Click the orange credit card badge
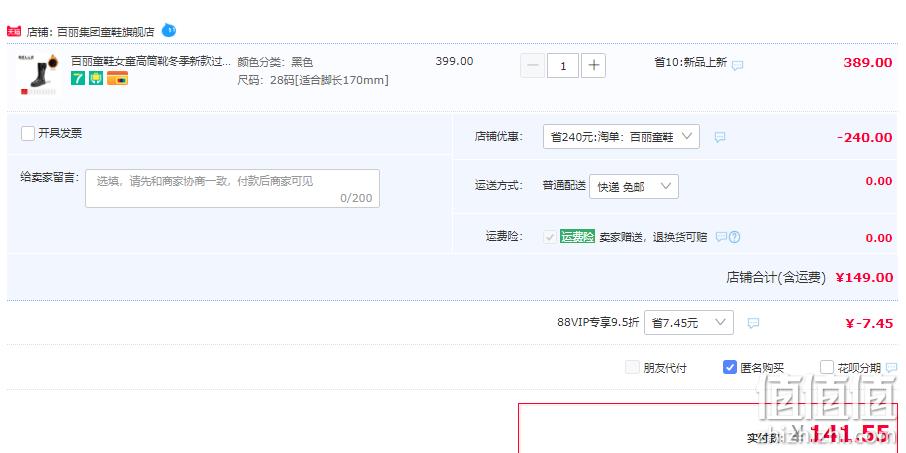The width and height of the screenshot is (906, 453). click(117, 78)
